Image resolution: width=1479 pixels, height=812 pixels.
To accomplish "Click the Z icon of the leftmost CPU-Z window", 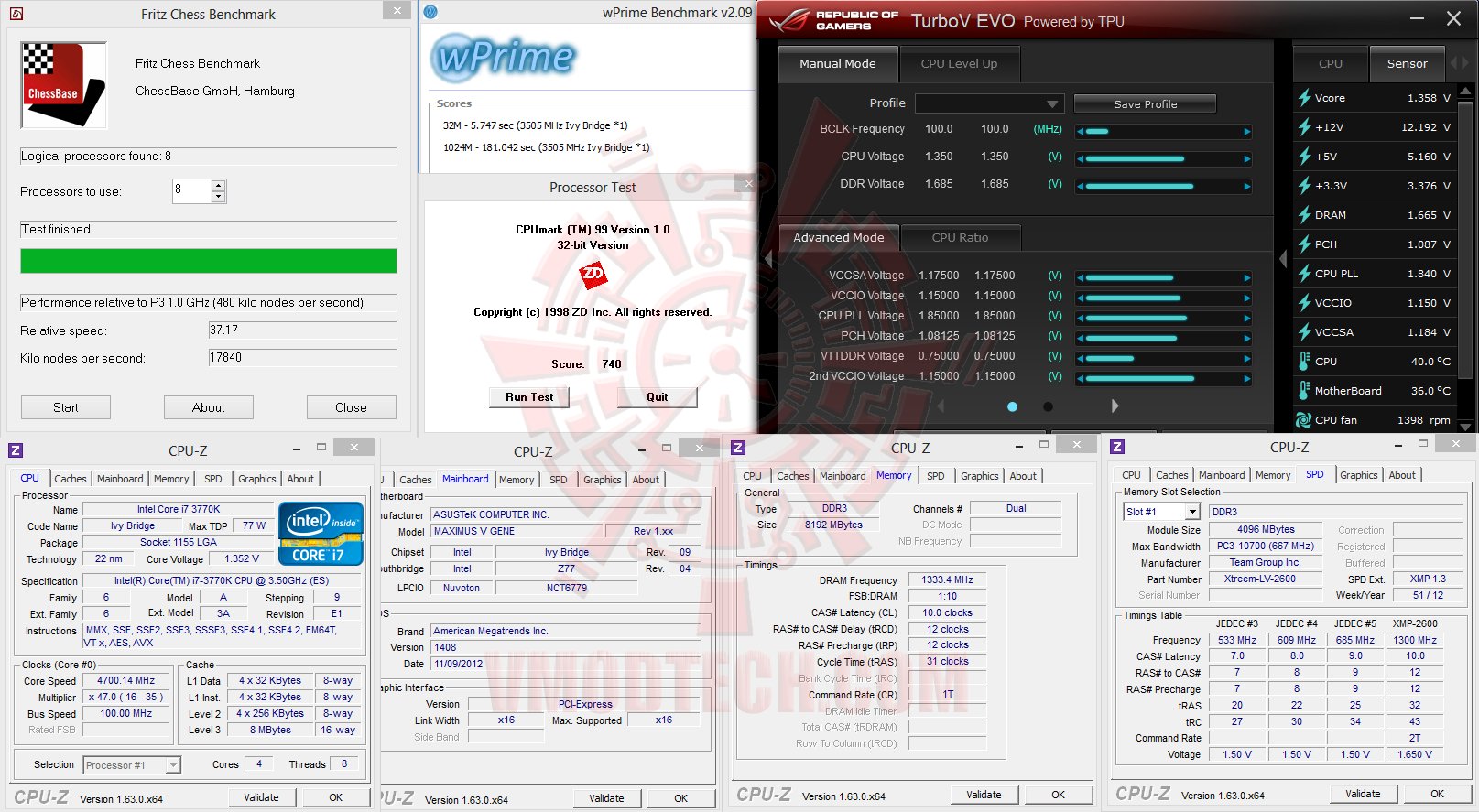I will click(x=16, y=450).
